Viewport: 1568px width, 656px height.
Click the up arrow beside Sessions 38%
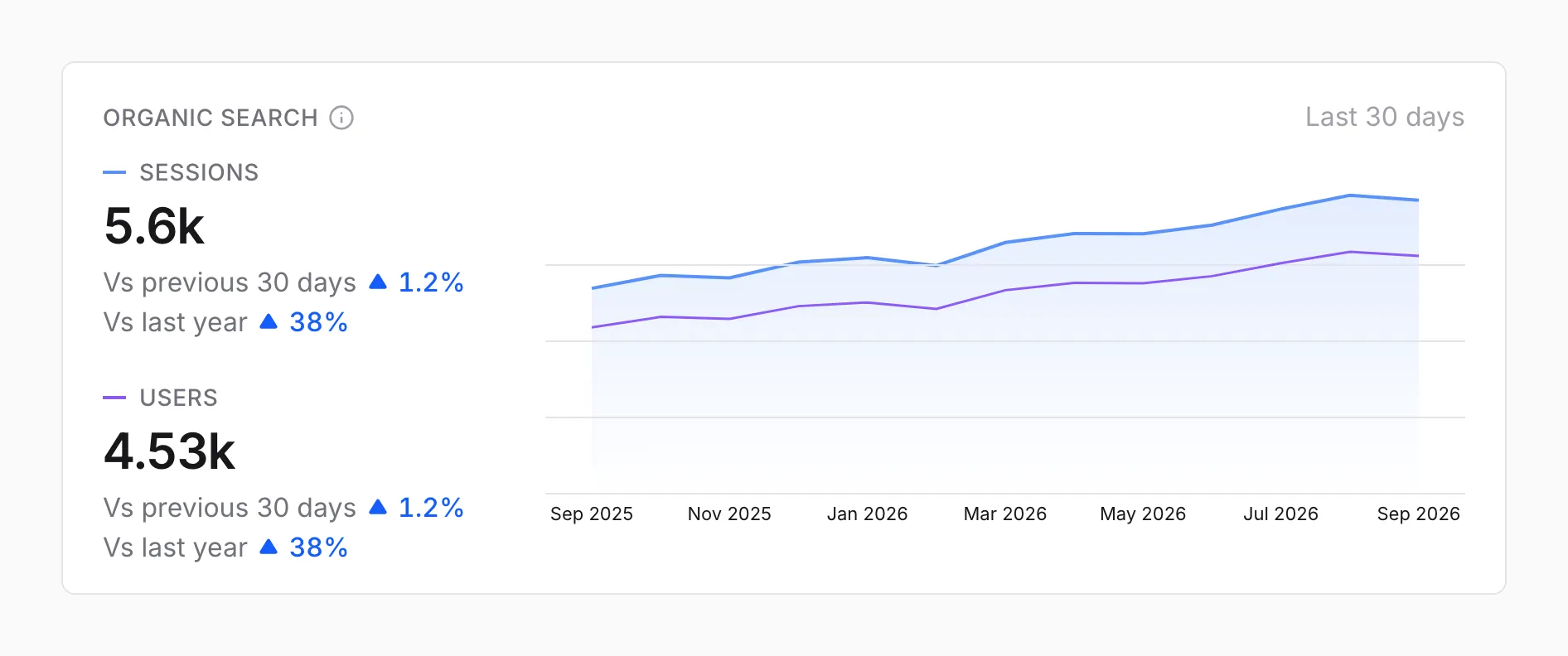pyautogui.click(x=269, y=321)
